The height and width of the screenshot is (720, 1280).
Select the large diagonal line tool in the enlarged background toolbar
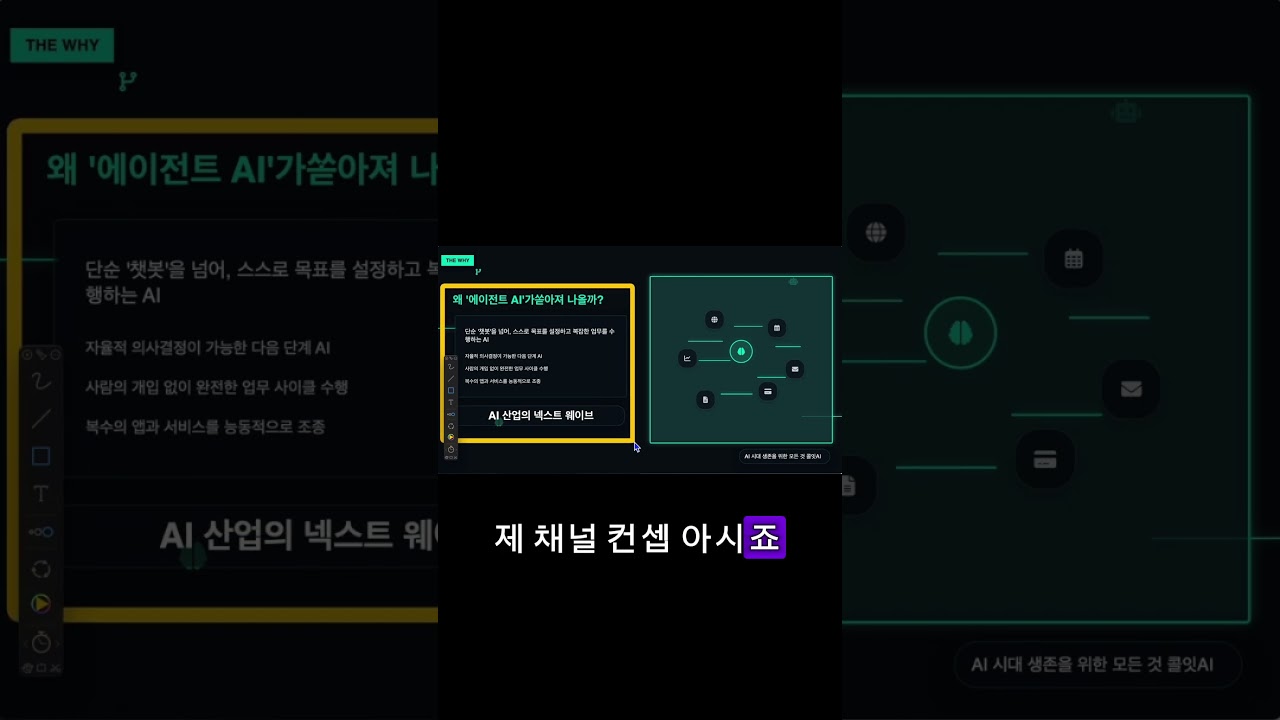click(41, 418)
